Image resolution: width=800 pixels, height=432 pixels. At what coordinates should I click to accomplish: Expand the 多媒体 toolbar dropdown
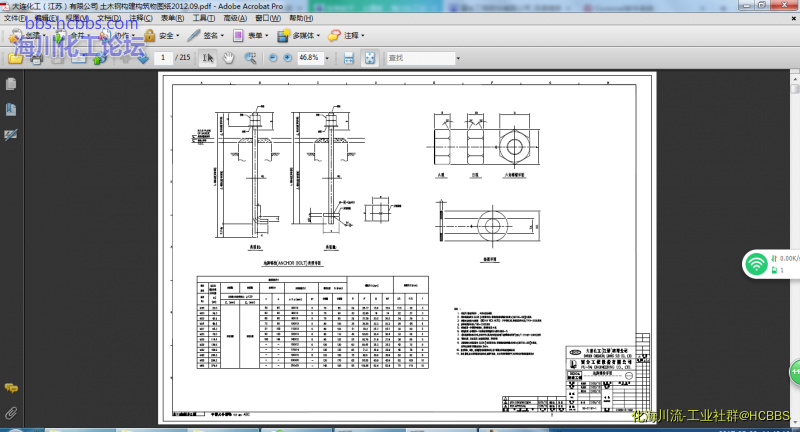pos(318,36)
